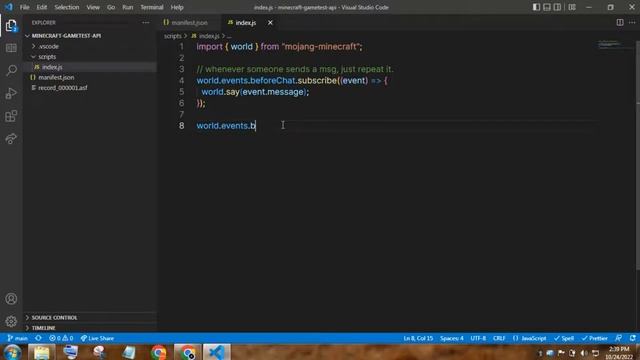Open the first Google Chrome taskbar icon
Screen dimensions: 640x360
[158, 352]
